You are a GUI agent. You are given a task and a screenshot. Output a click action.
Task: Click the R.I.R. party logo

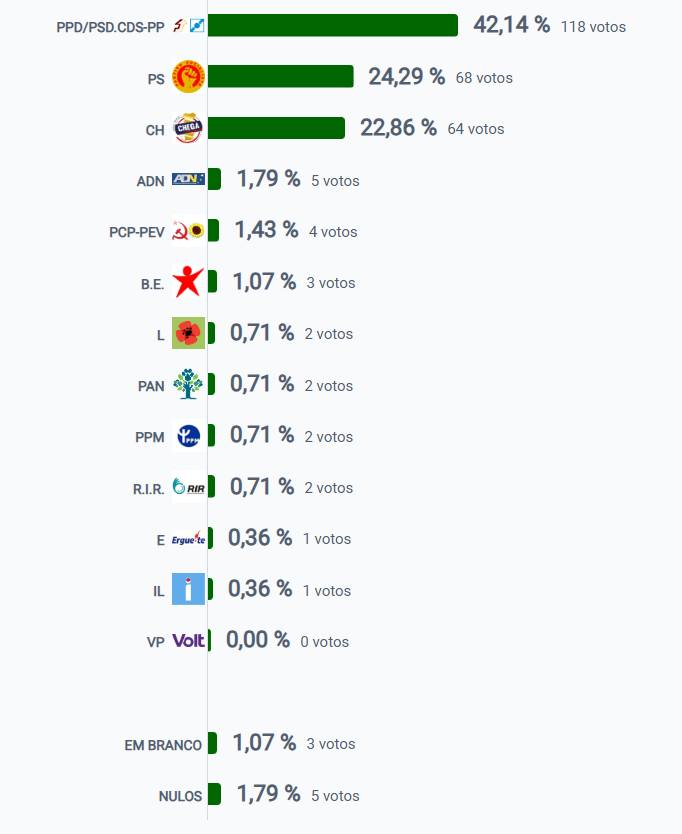point(188,488)
